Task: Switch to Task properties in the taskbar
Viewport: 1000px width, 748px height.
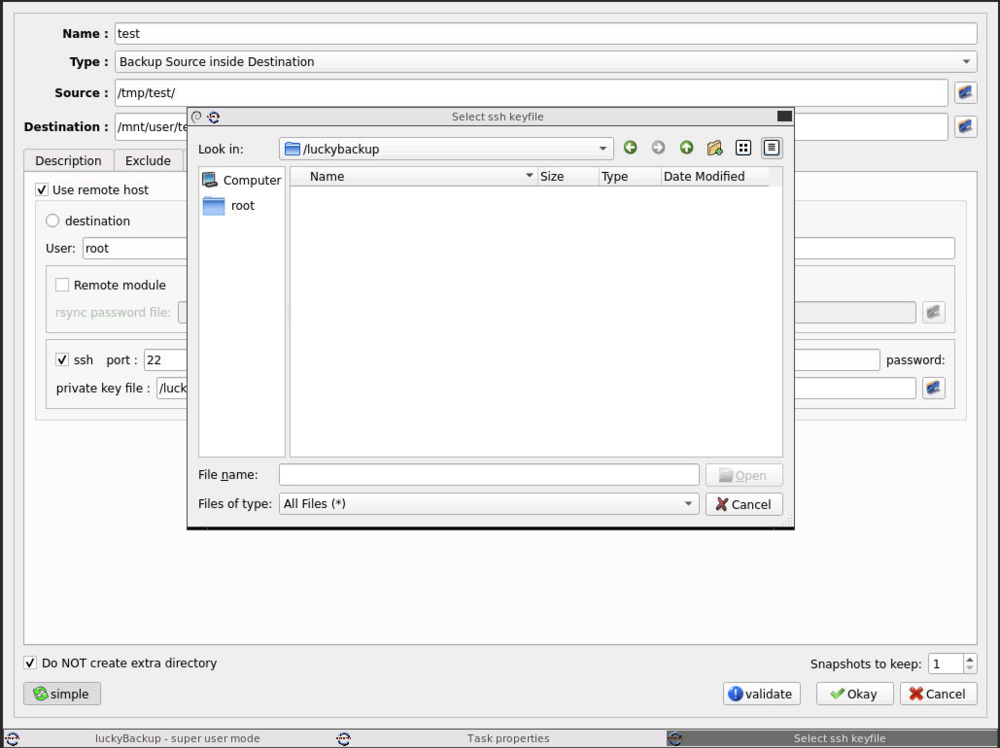Action: [x=508, y=738]
